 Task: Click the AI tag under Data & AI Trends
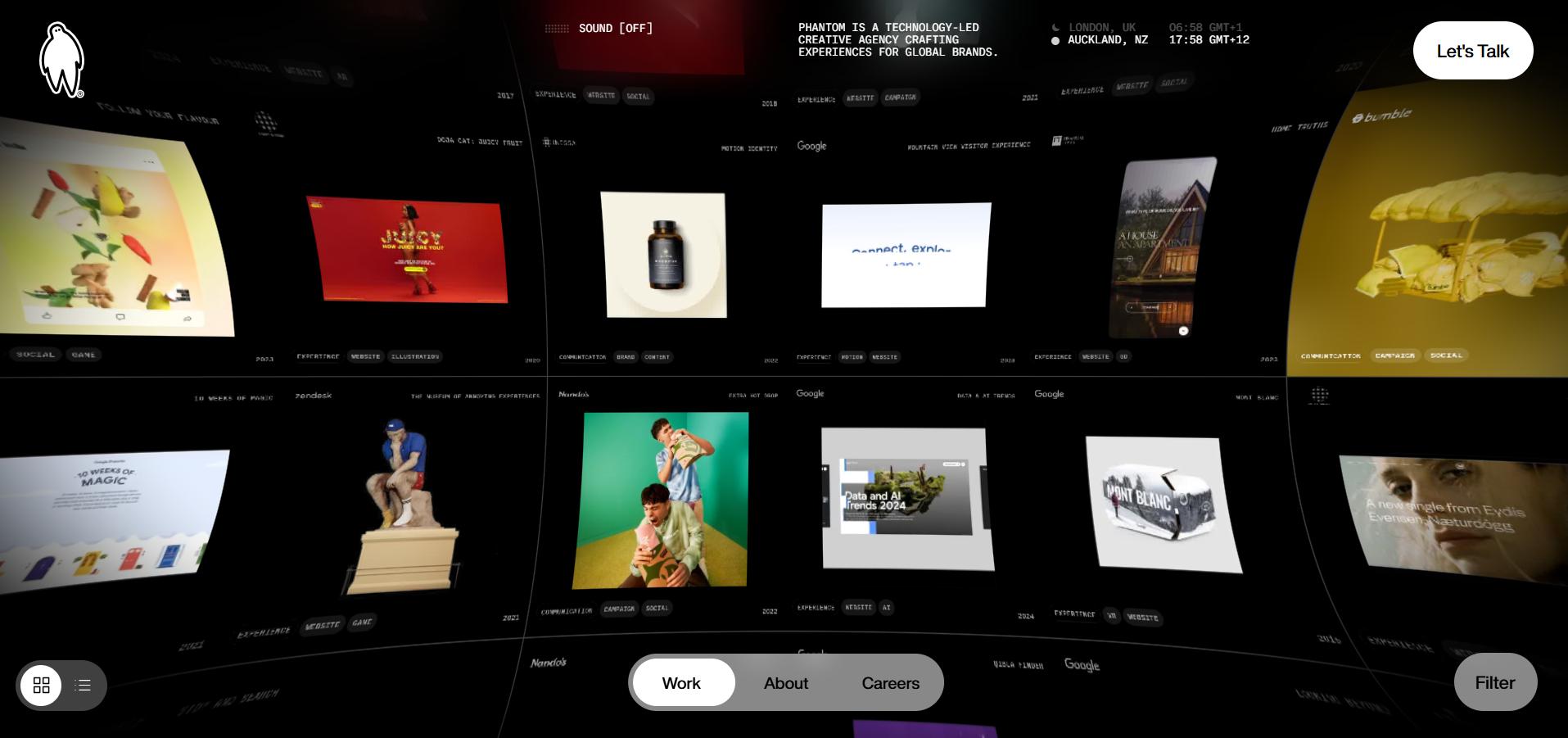[x=886, y=608]
